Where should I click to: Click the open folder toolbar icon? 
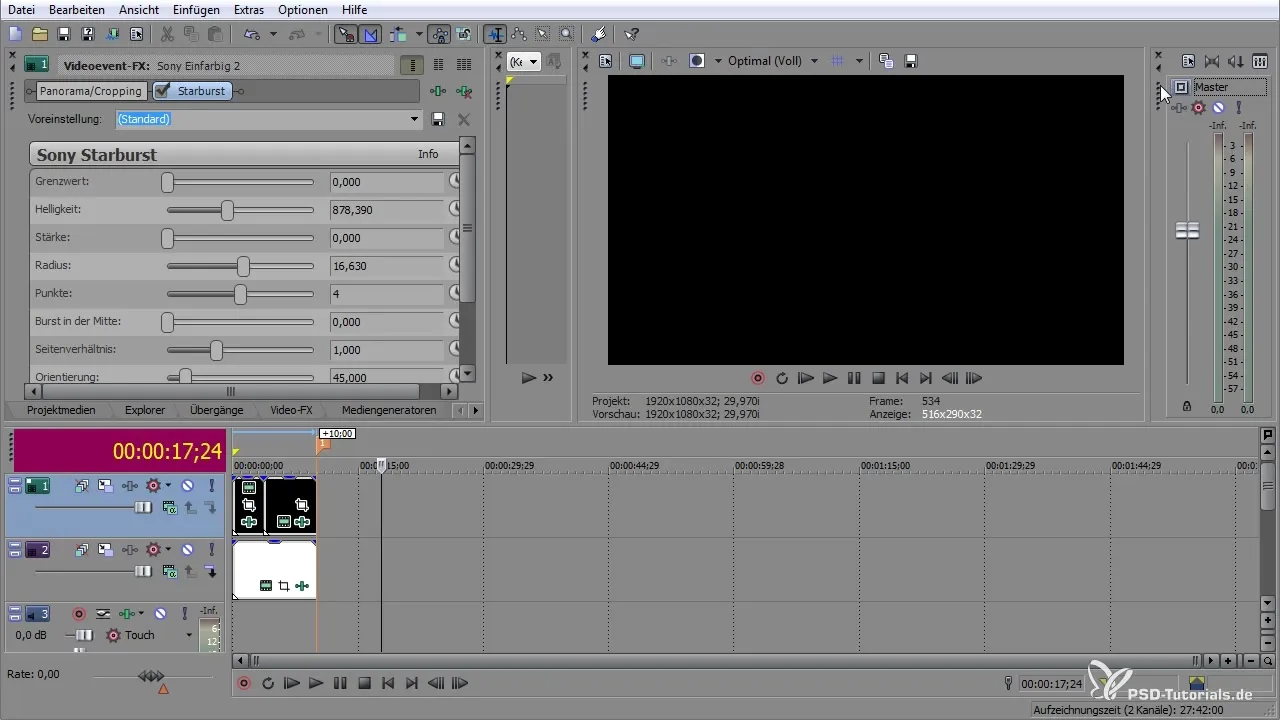(x=40, y=34)
